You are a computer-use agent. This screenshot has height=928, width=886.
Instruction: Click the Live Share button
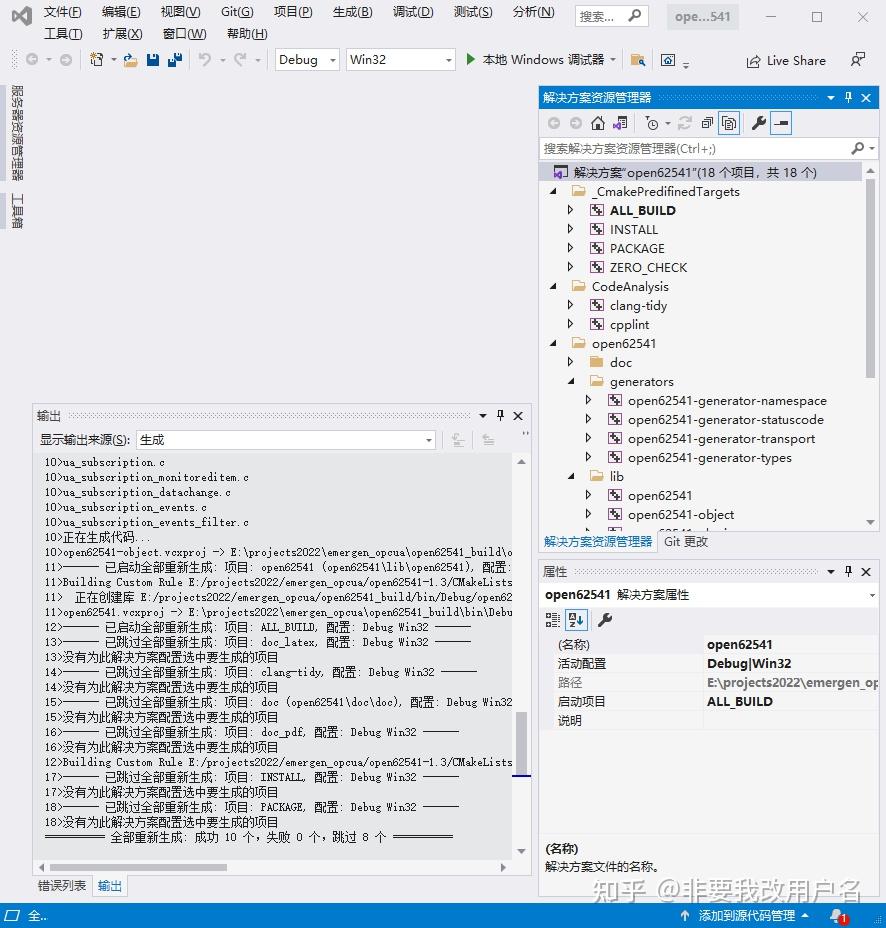[x=786, y=60]
